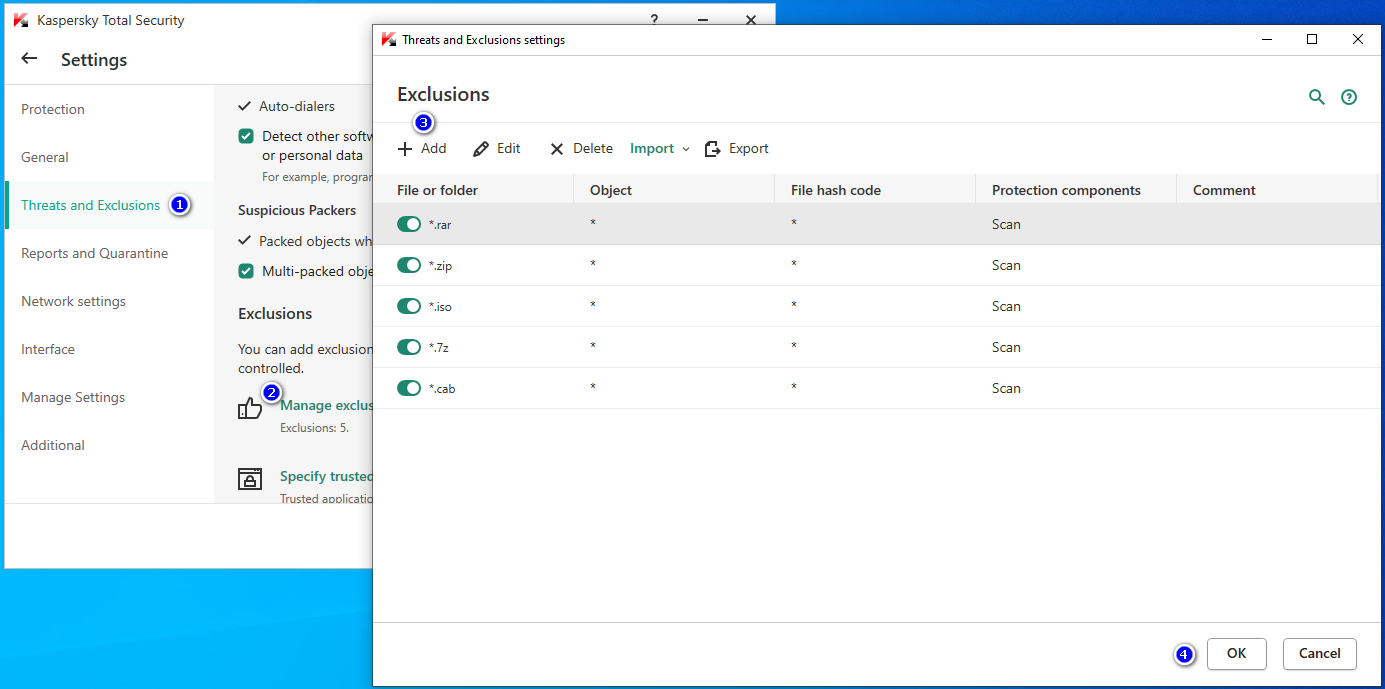The image size is (1385, 689).
Task: Click Kaspersky logo in Total Security titlebar
Action: [x=20, y=20]
